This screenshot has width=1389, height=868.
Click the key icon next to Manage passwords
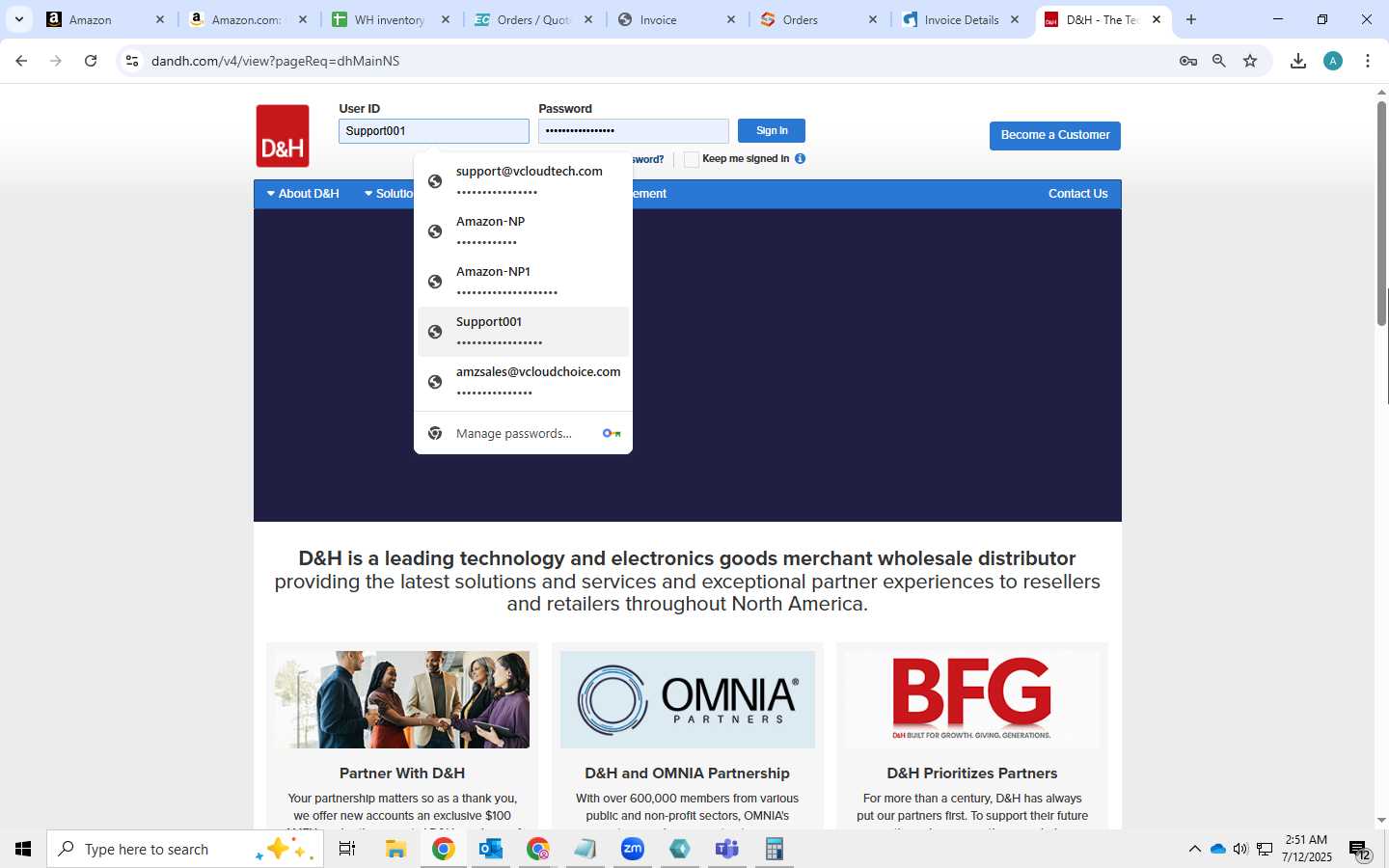click(x=612, y=433)
